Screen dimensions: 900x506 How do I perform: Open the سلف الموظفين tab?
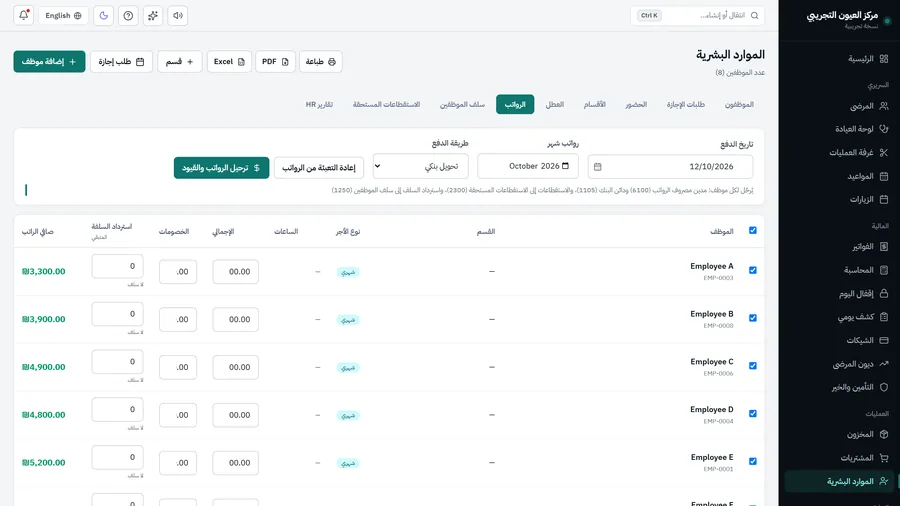click(462, 104)
